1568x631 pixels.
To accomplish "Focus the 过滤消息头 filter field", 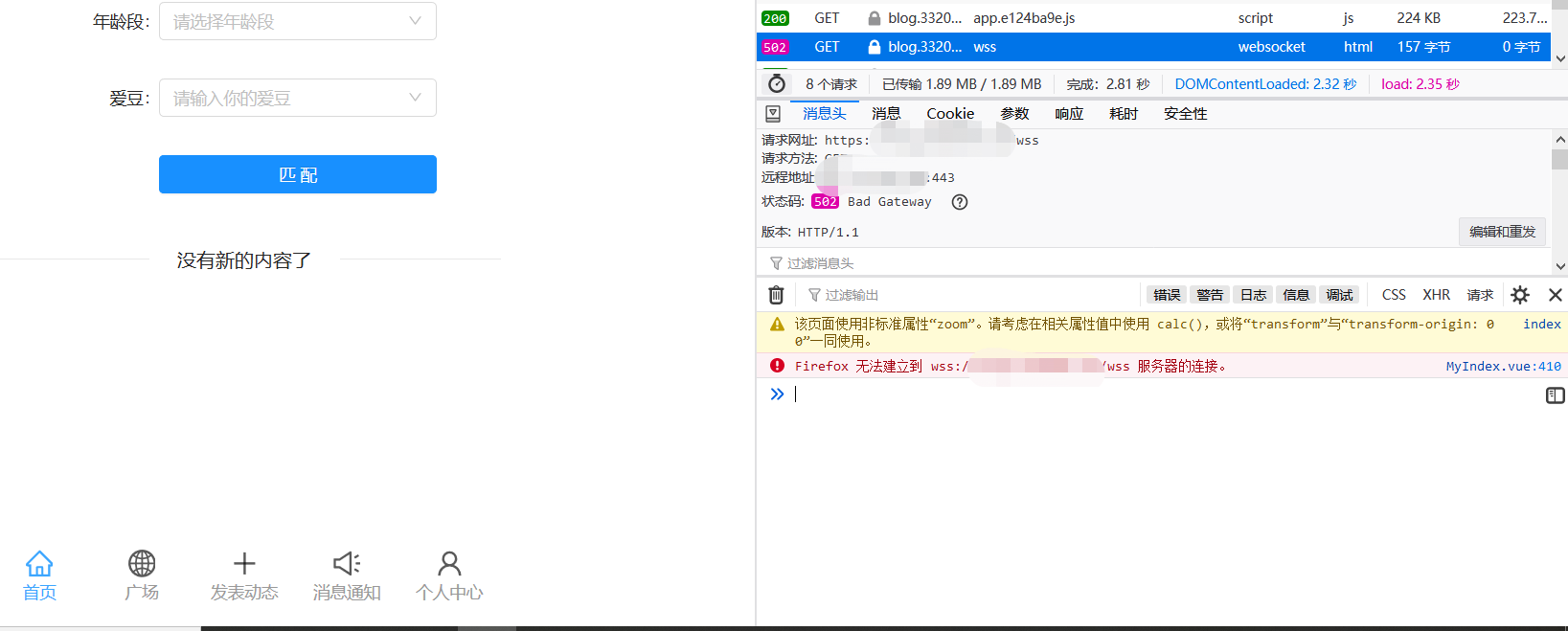I will pyautogui.click(x=1154, y=263).
